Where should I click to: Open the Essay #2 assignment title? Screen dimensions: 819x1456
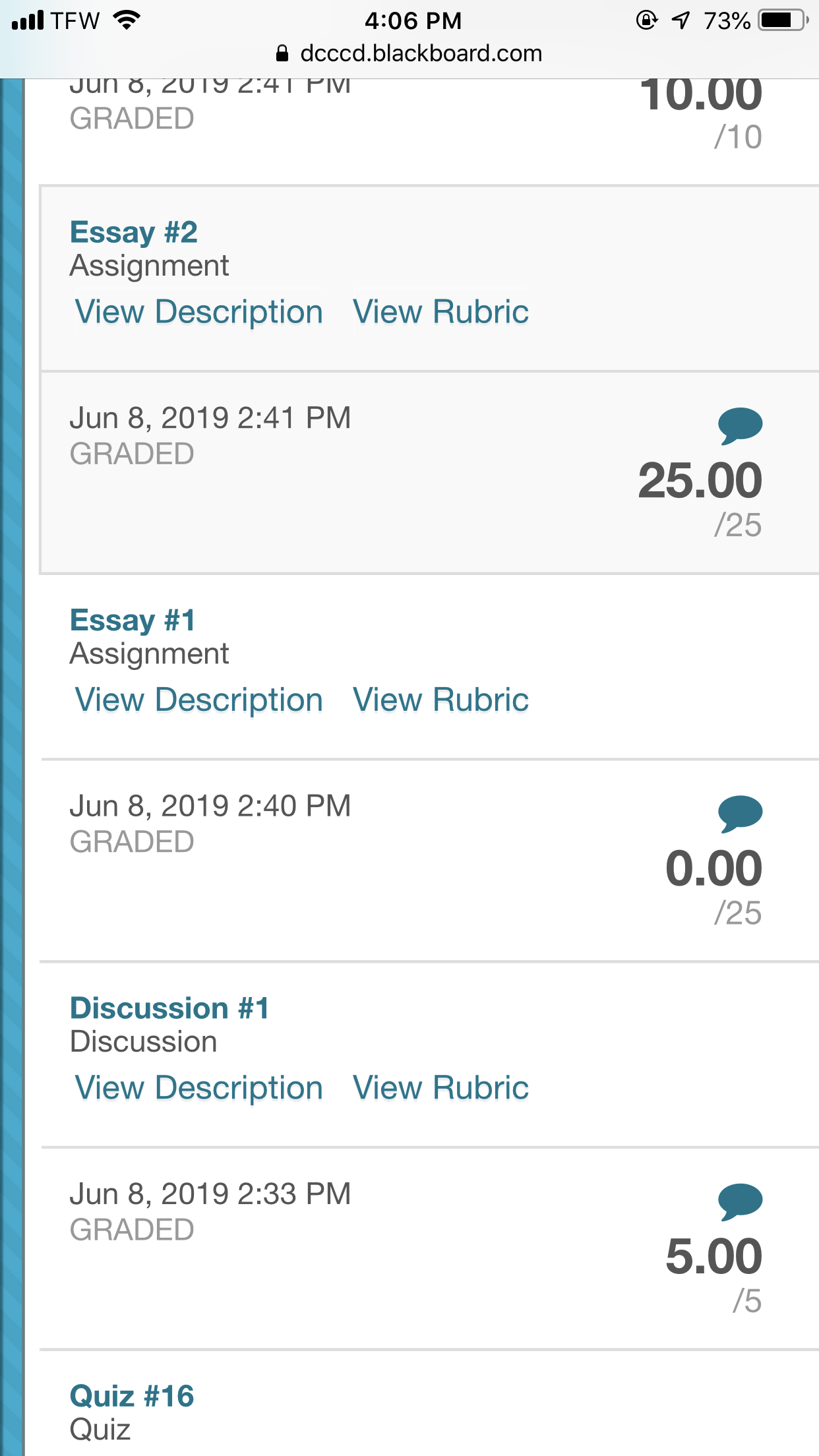point(134,232)
